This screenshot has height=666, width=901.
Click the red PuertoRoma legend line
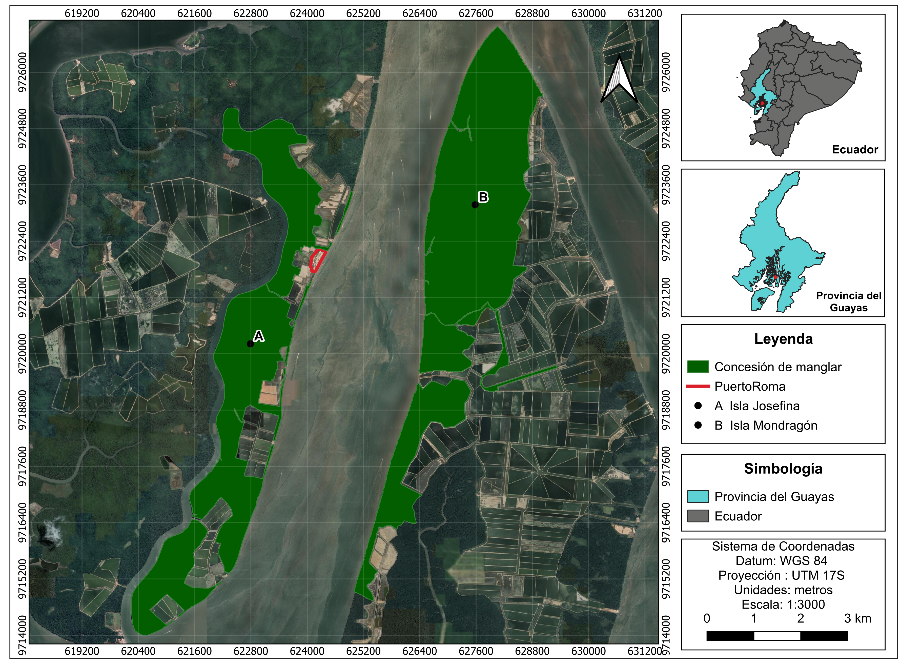coord(698,386)
